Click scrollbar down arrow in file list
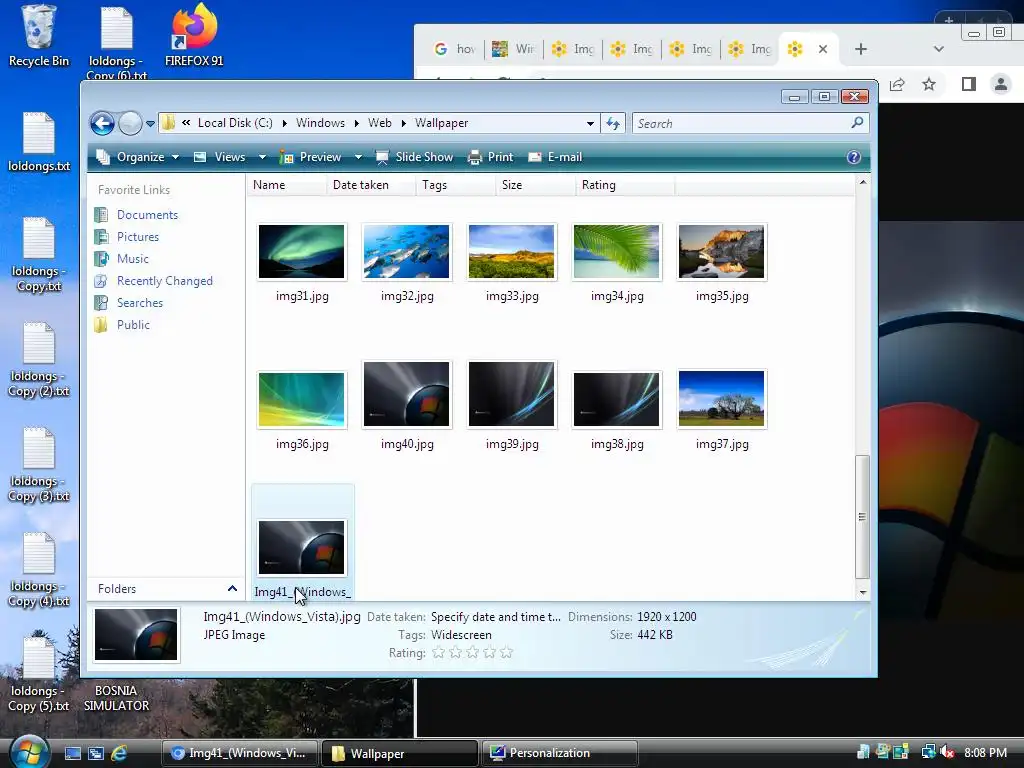1024x768 pixels. (863, 592)
